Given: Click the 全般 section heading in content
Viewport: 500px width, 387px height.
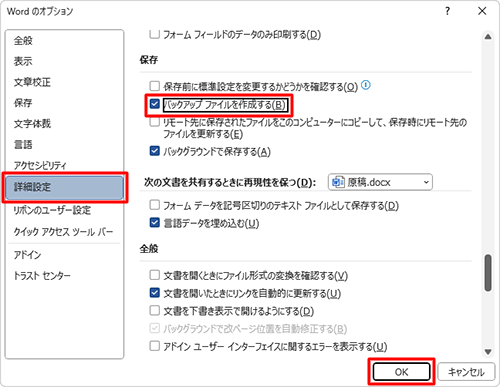Looking at the screenshot, I should coord(149,249).
